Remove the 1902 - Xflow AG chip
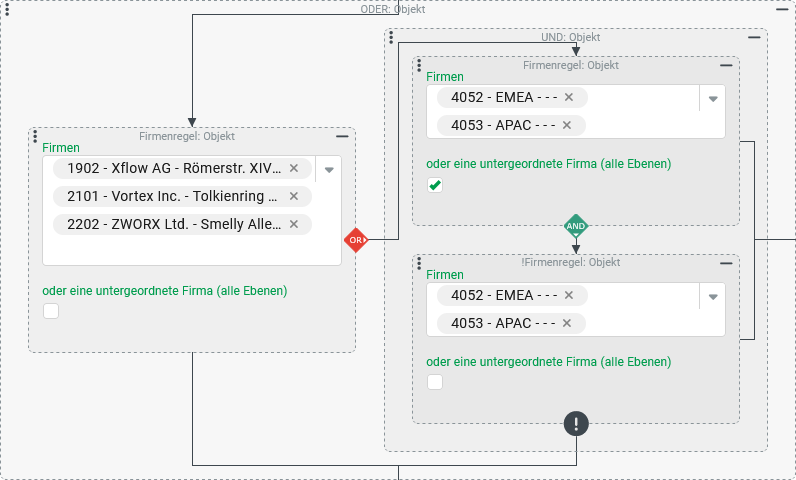 pos(294,169)
